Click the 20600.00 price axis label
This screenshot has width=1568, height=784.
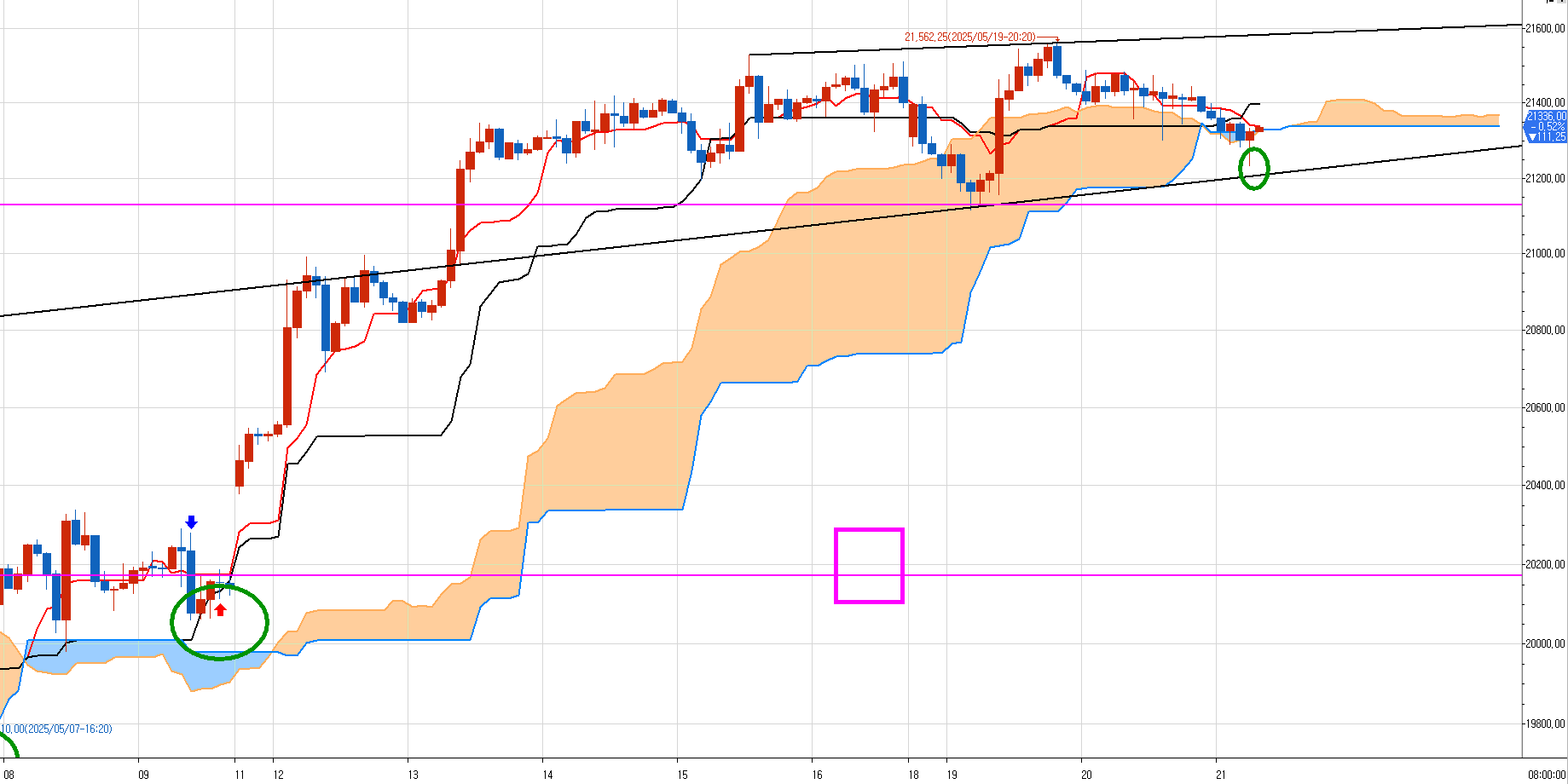(x=1545, y=407)
